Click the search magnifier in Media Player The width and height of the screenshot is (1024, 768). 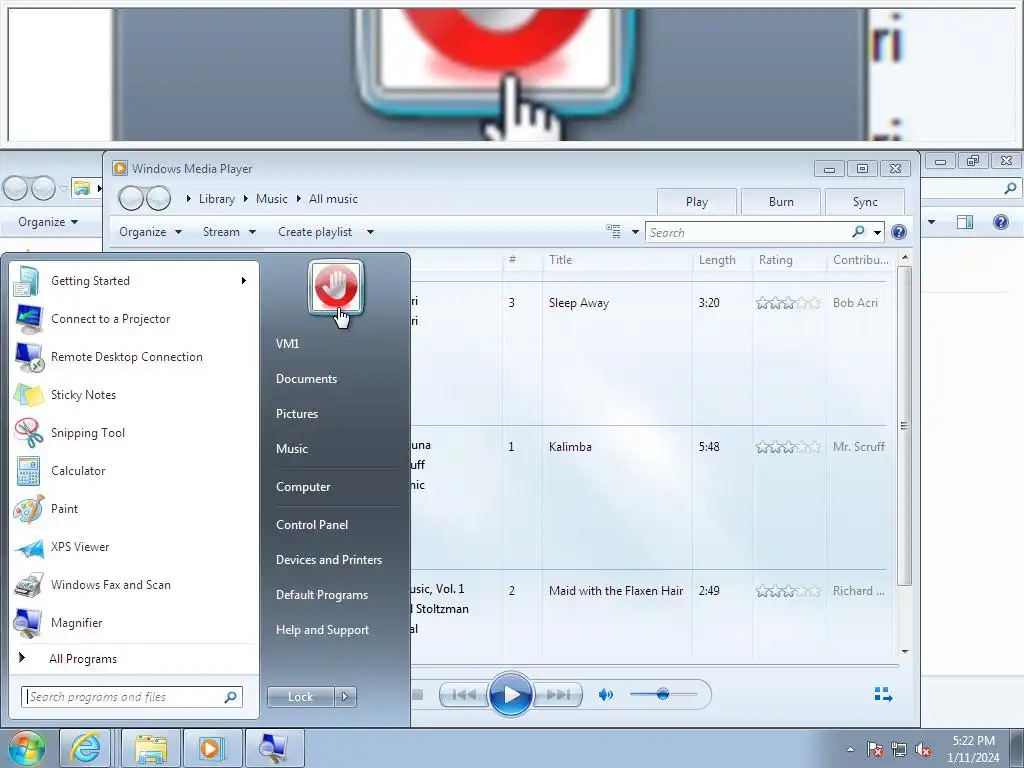[x=858, y=232]
